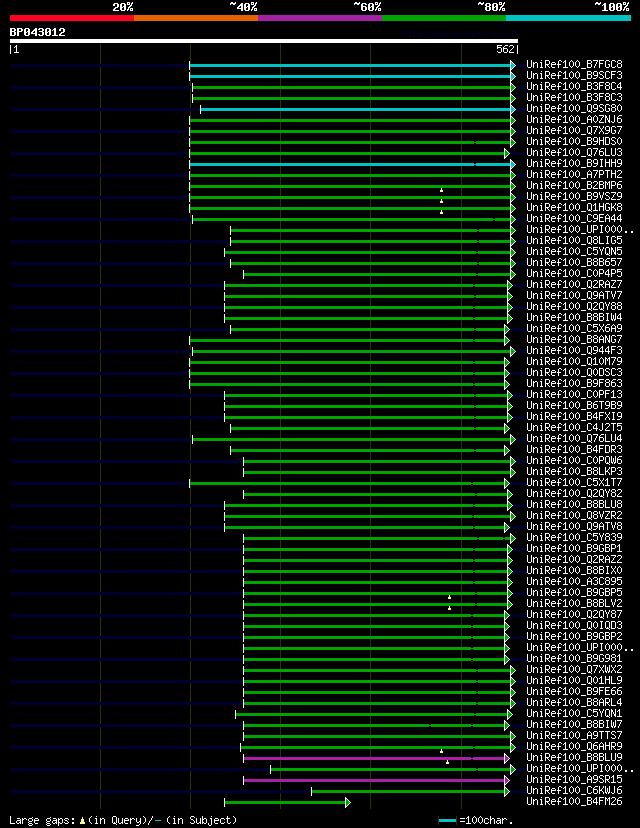This screenshot has height=828, width=640.
Task: Open the UniRef100_C9EA44 entry
Action: [574, 218]
